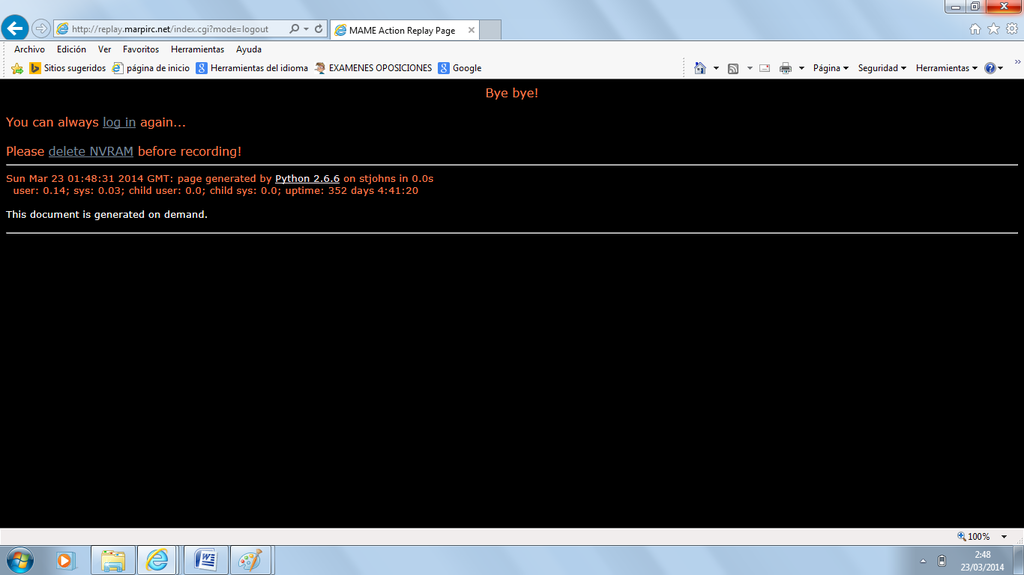
Task: Click the command bar Home icon
Action: coord(699,68)
